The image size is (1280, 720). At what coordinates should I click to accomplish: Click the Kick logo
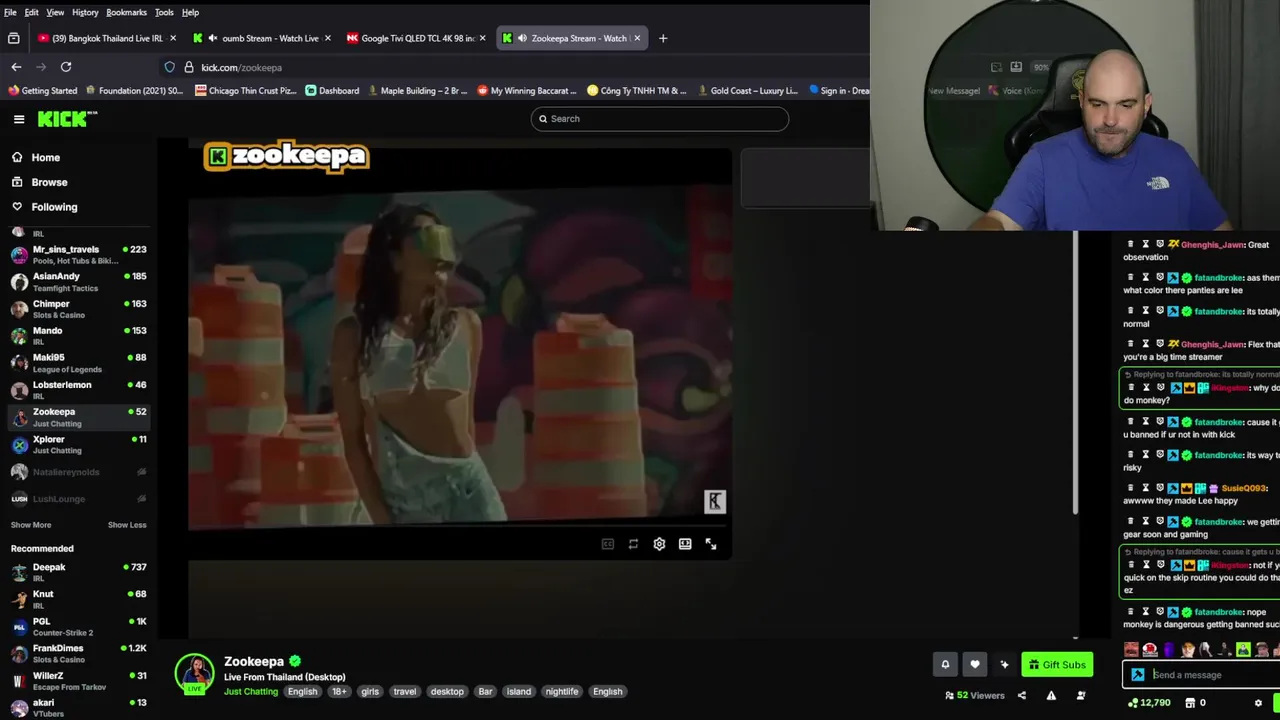click(x=67, y=119)
